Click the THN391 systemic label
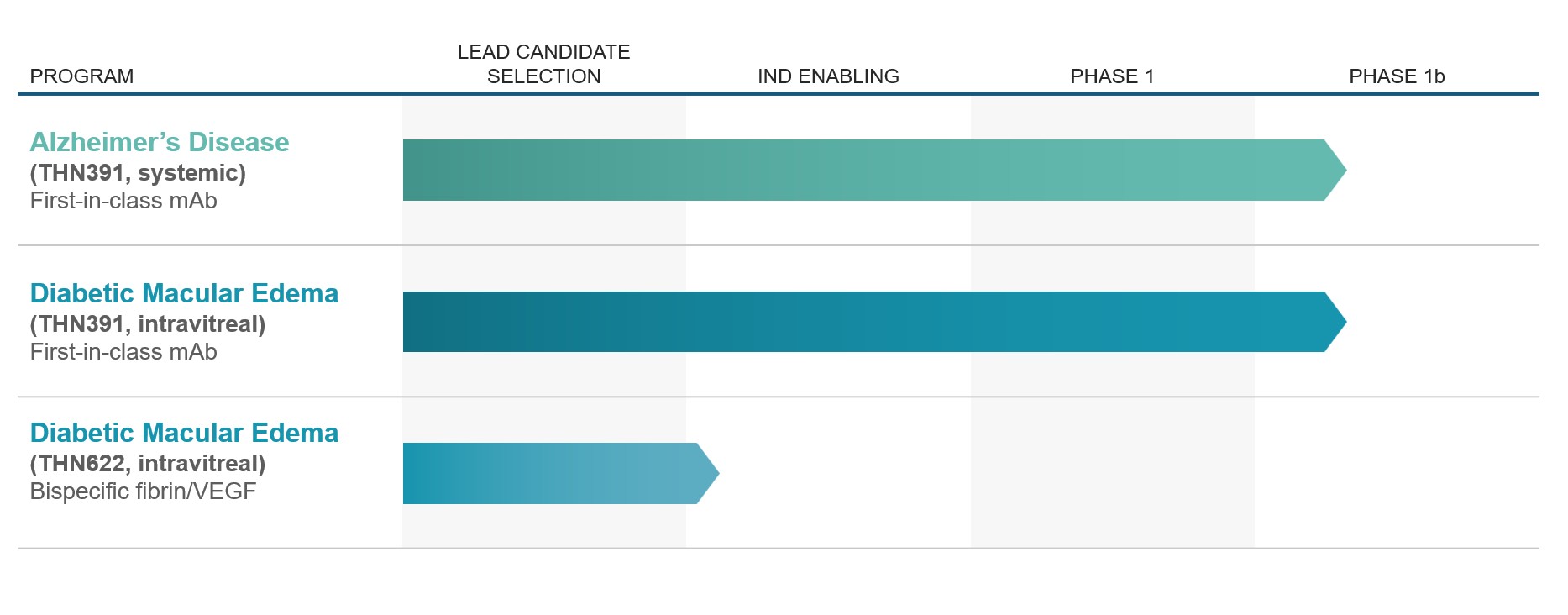The height and width of the screenshot is (615, 1568). coord(138,173)
